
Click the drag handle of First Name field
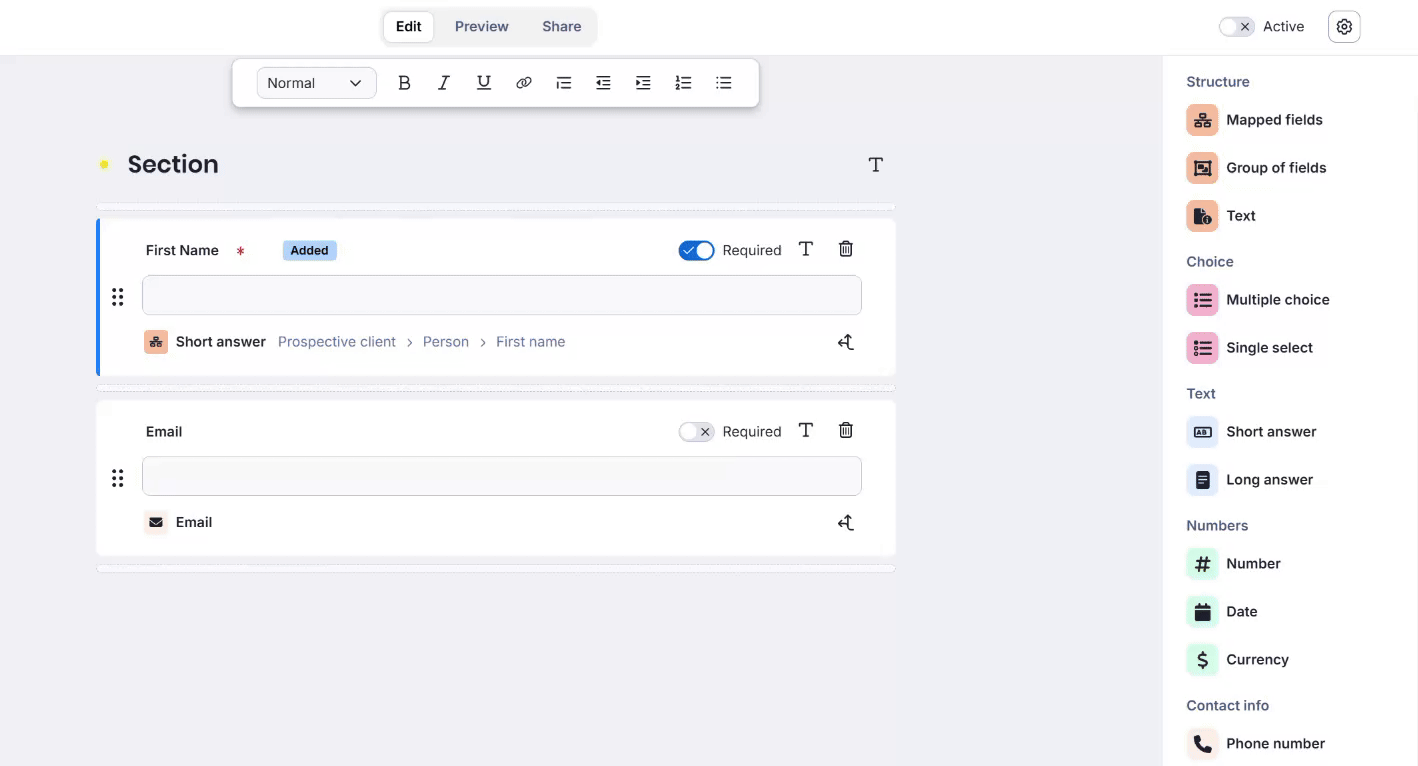tap(118, 297)
